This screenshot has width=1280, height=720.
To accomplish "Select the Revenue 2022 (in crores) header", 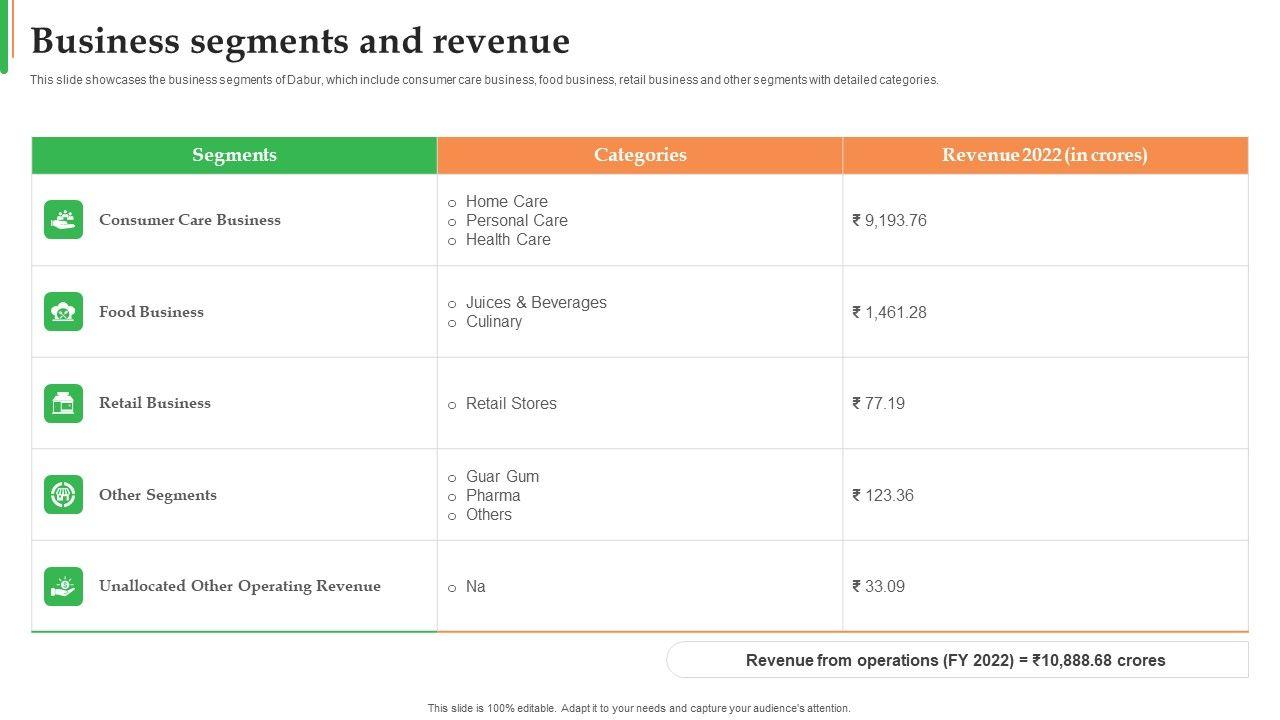I will 1045,155.
